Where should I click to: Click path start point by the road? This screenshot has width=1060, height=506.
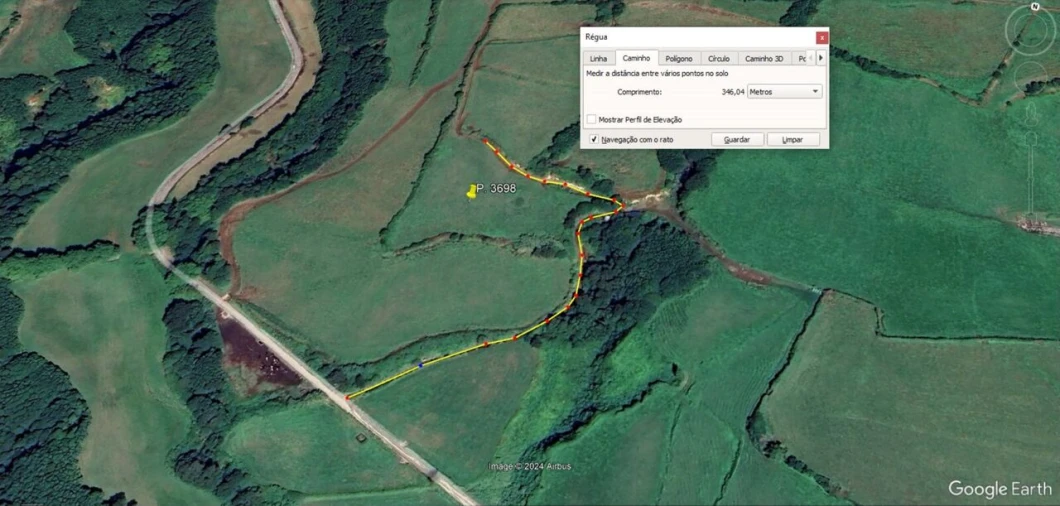point(348,398)
